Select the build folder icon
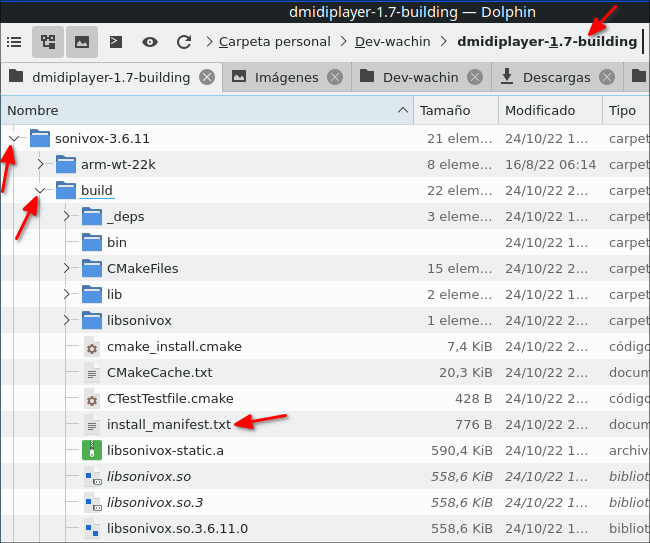The width and height of the screenshot is (650, 543). 66,190
